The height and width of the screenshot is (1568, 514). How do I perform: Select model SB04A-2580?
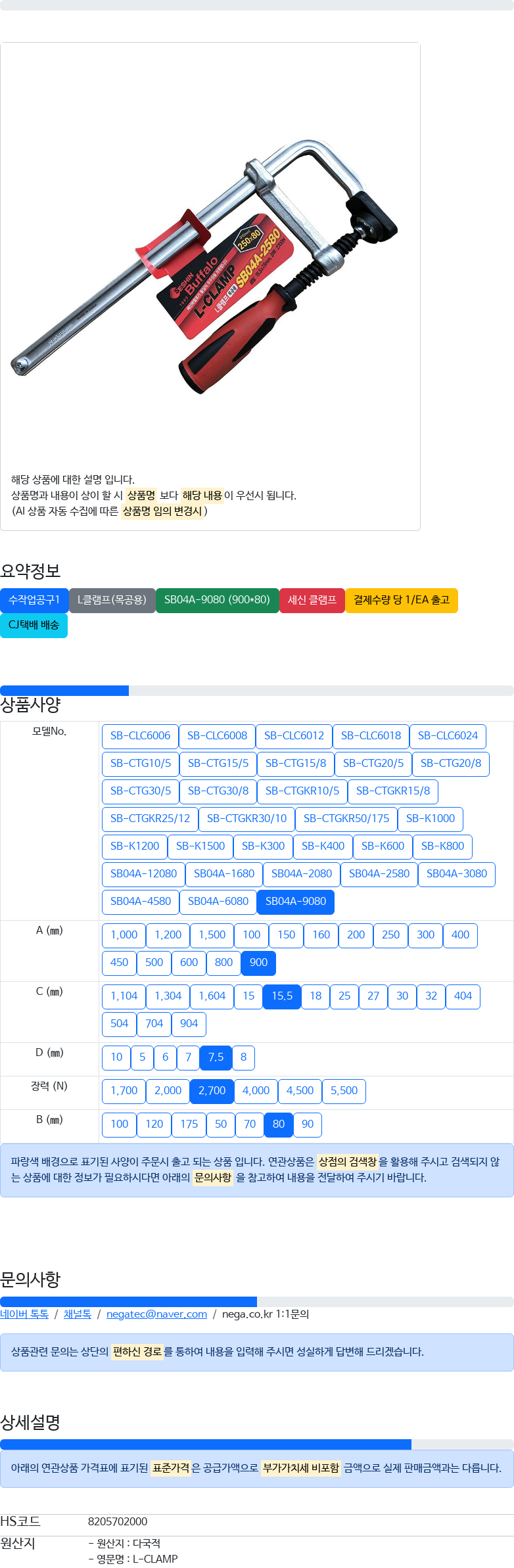(x=379, y=874)
